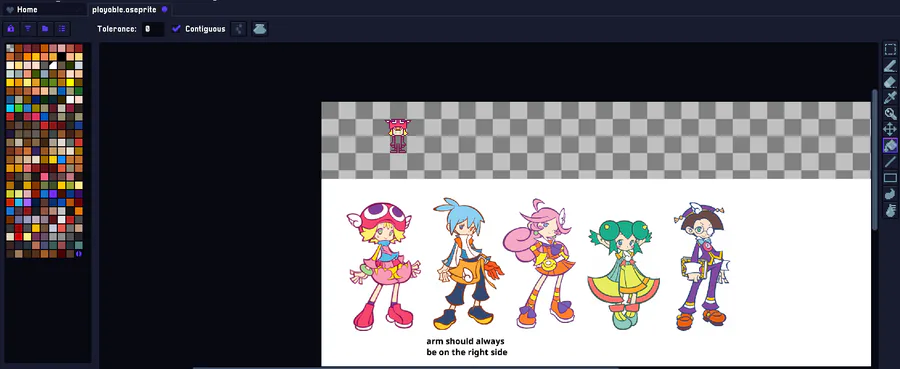This screenshot has width=900, height=369.
Task: Select the Paint Bucket tool
Action: point(890,146)
